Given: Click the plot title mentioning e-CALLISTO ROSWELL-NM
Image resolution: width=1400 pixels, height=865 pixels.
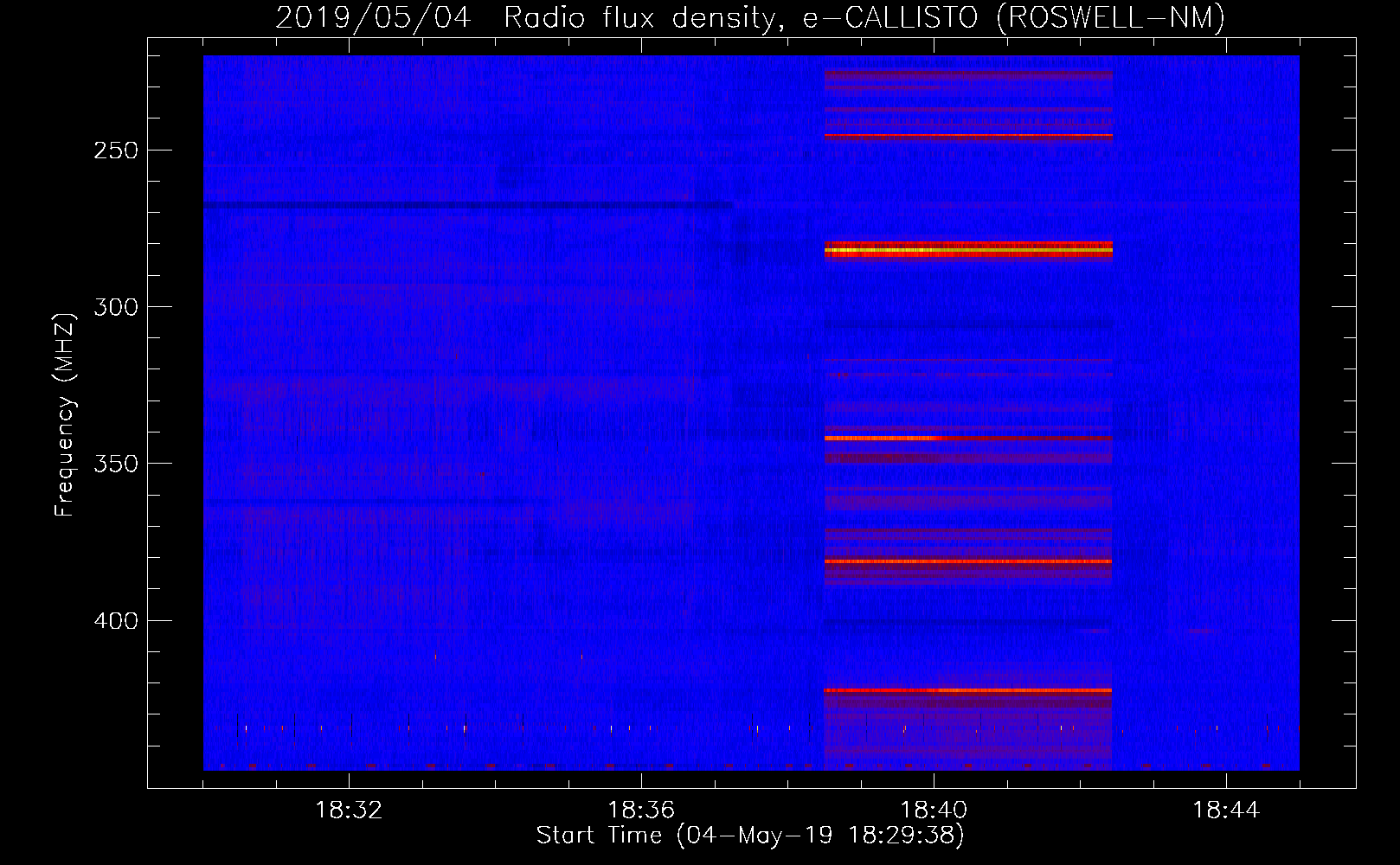Looking at the screenshot, I should click(750, 17).
